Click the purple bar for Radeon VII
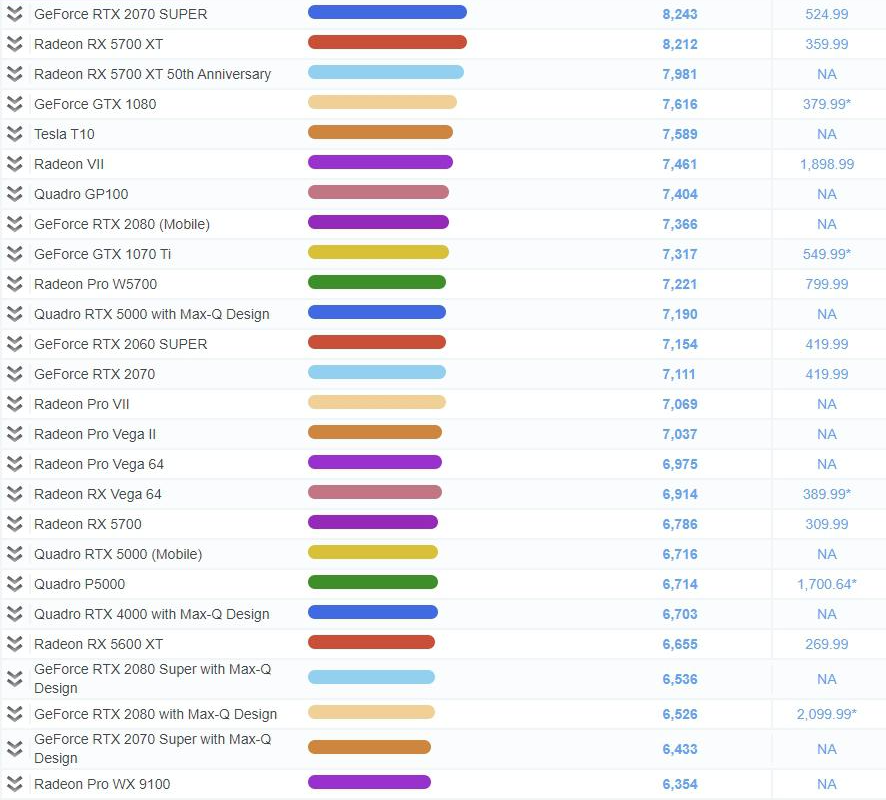This screenshot has height=800, width=886. (380, 162)
